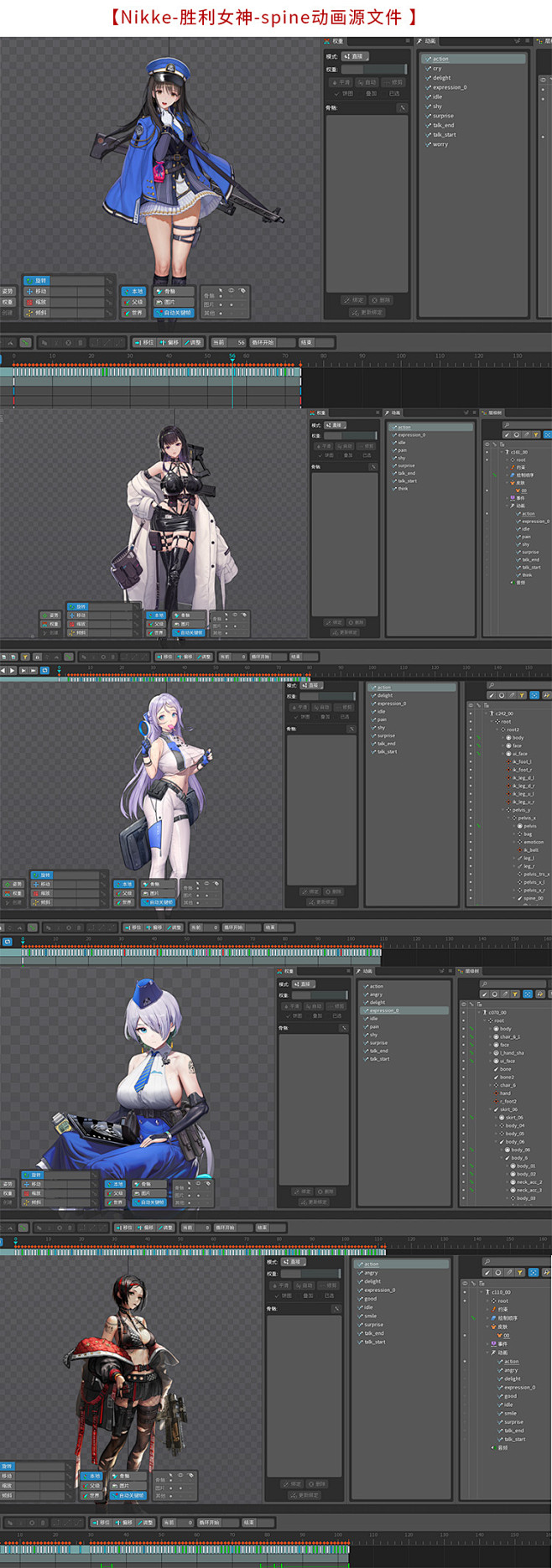Click the bone icon beside l_hand_sha
552x1568 pixels.
click(x=497, y=1053)
